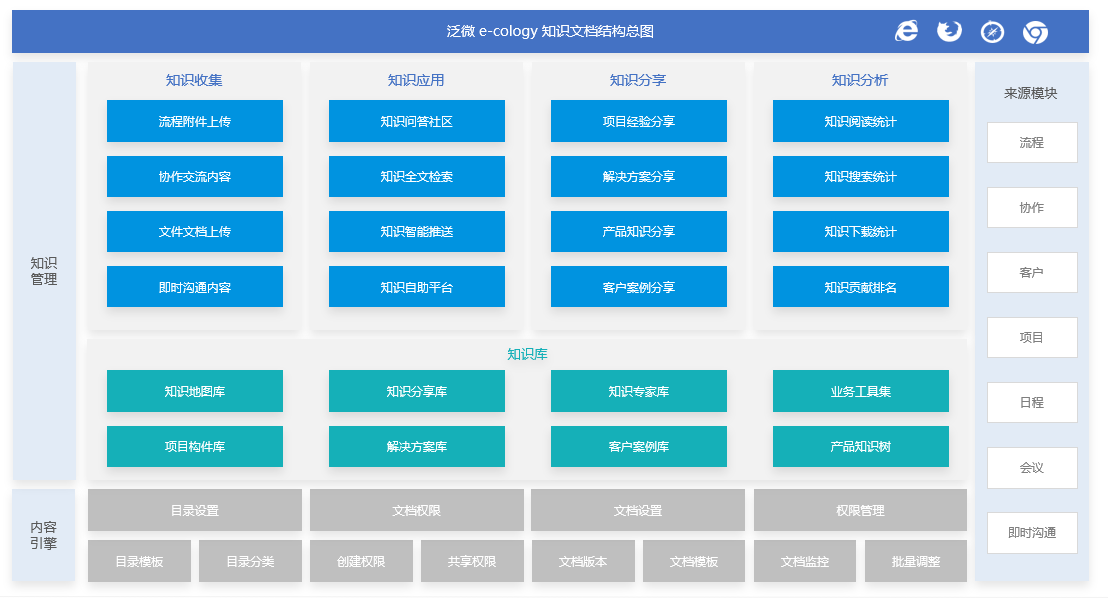Click 知识专家库 teal block
This screenshot has width=1108, height=598.
coord(639,391)
